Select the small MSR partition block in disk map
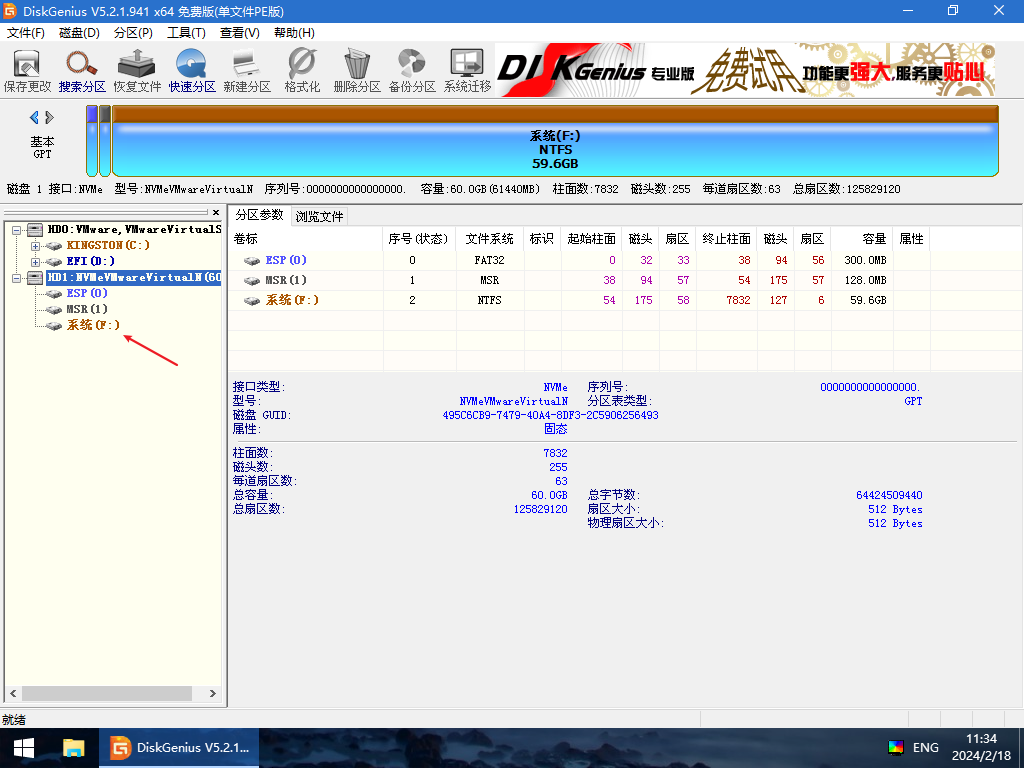The image size is (1024, 768). pos(104,141)
